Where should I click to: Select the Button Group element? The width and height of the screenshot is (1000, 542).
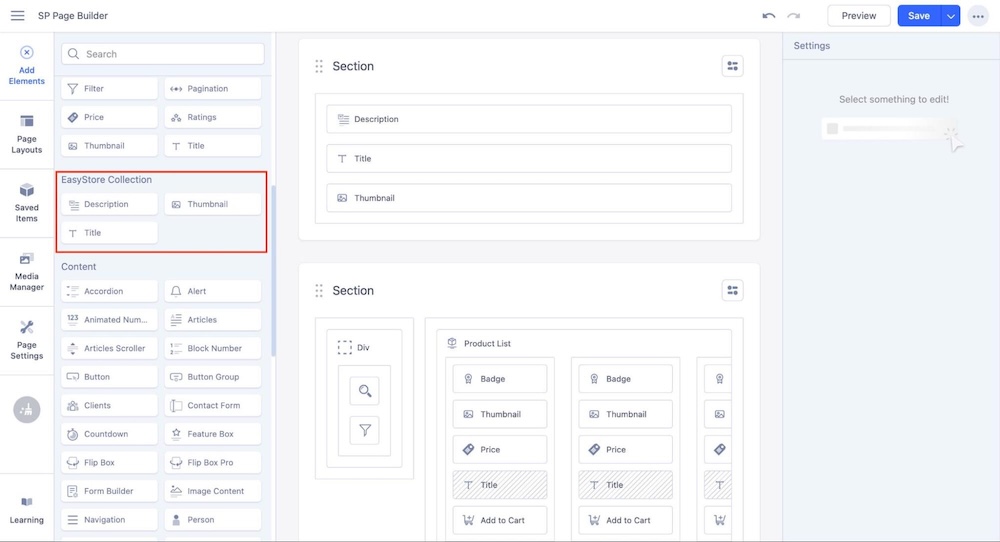[x=212, y=377]
